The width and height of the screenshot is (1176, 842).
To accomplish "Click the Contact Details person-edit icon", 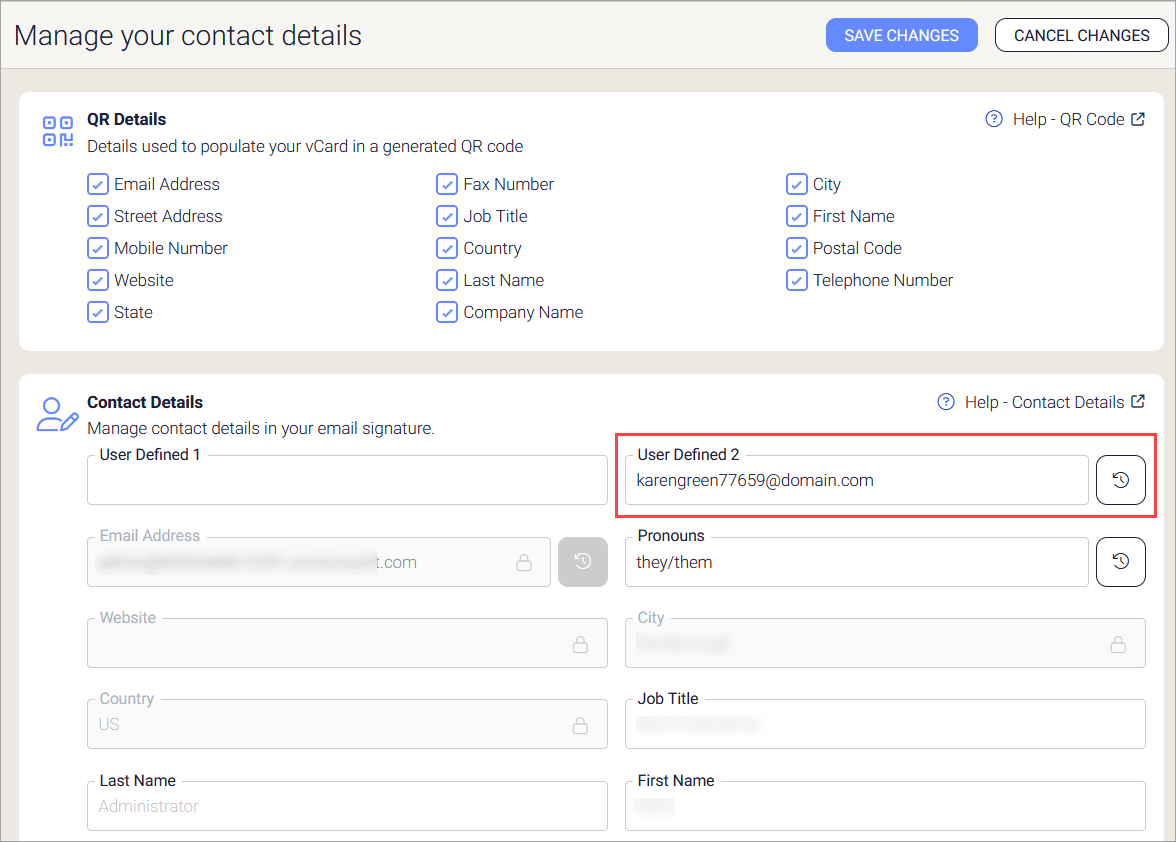I will (x=57, y=414).
